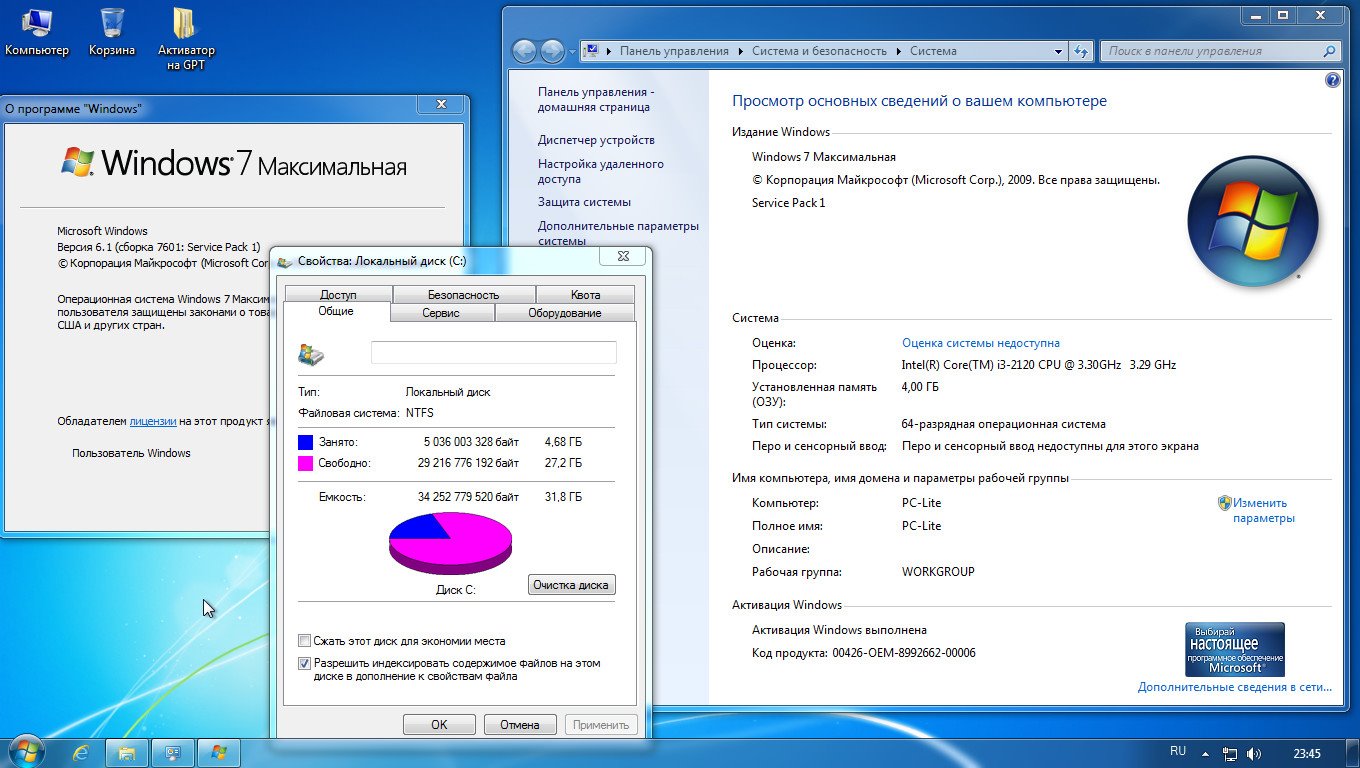1360x768 pixels.
Task: Click the Панель управления breadcrumb
Action: pos(674,51)
